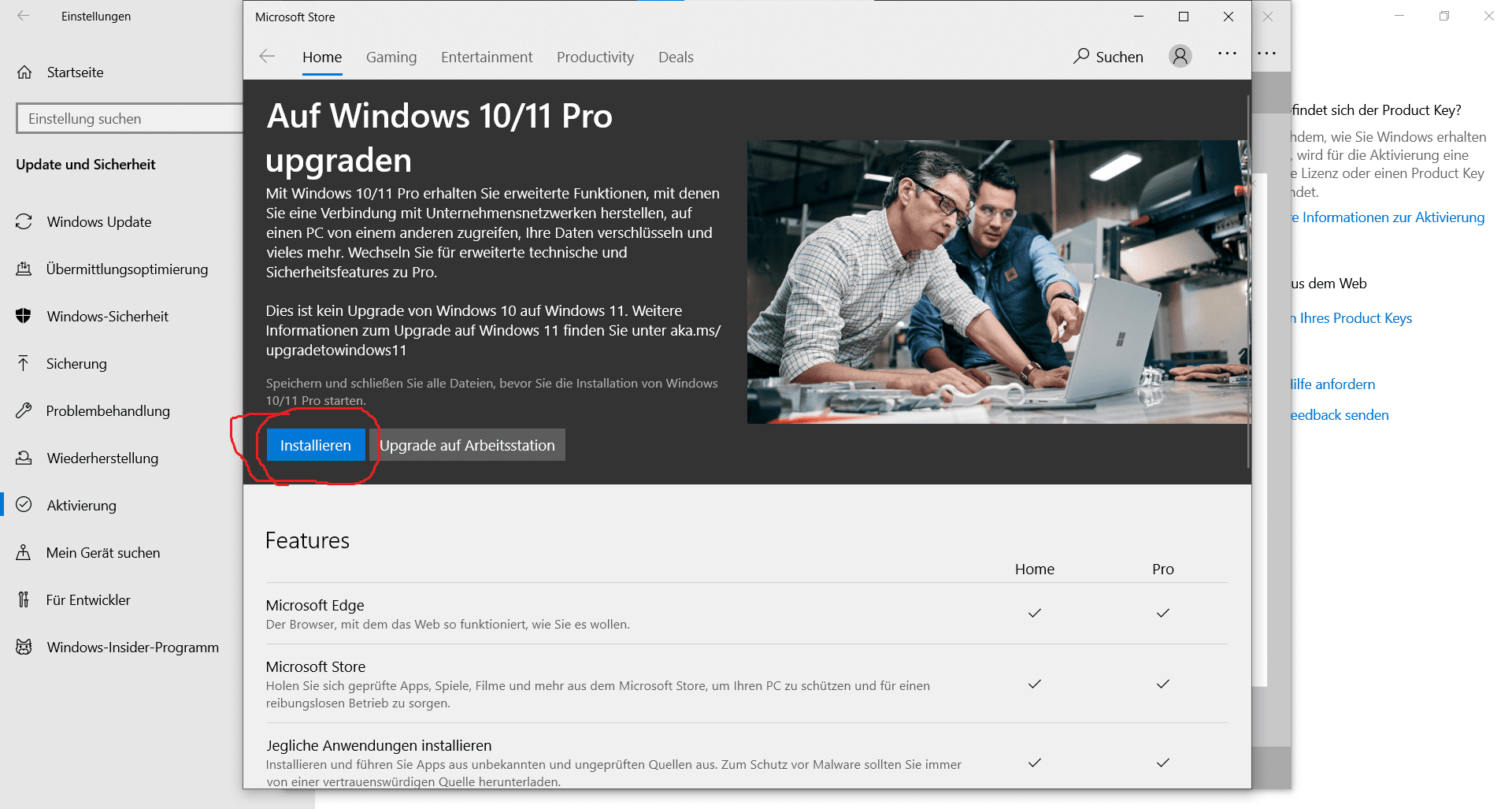Open the Informationen zur Aktivierung link
Screen dimensions: 1512x809
click(1388, 217)
